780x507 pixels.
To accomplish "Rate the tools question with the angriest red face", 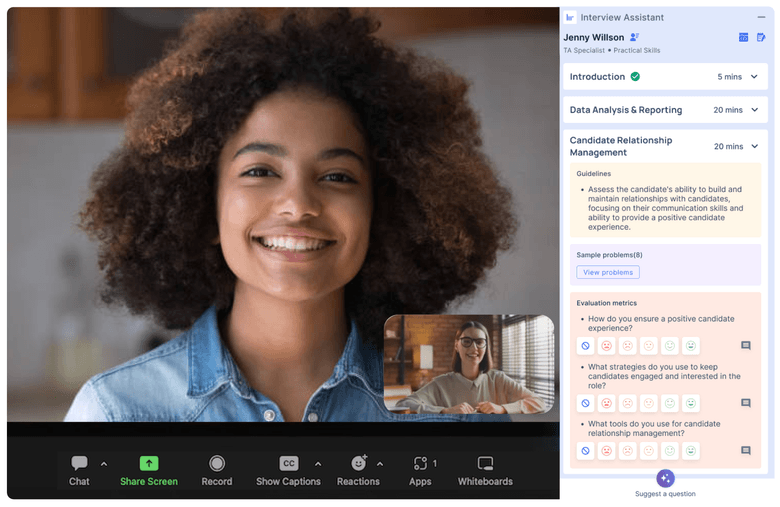I will [x=606, y=451].
